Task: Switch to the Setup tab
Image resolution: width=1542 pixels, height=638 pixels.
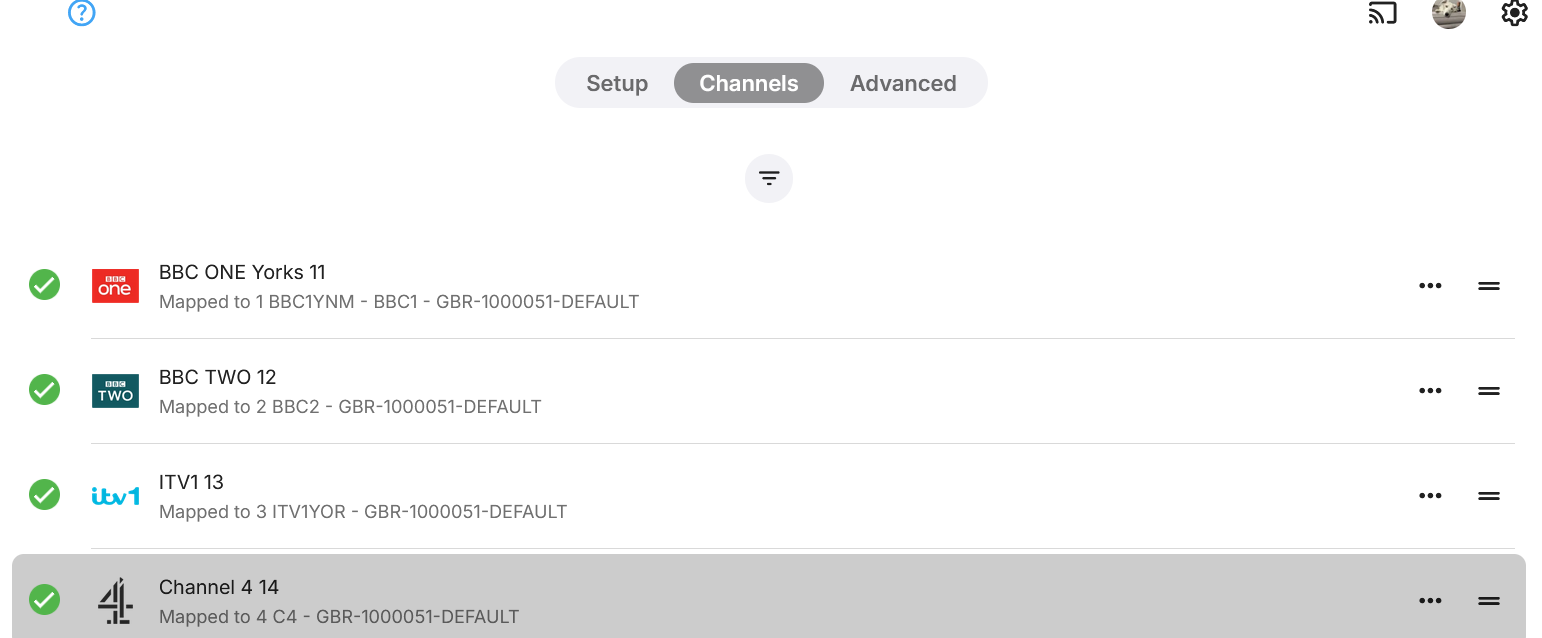Action: point(617,83)
